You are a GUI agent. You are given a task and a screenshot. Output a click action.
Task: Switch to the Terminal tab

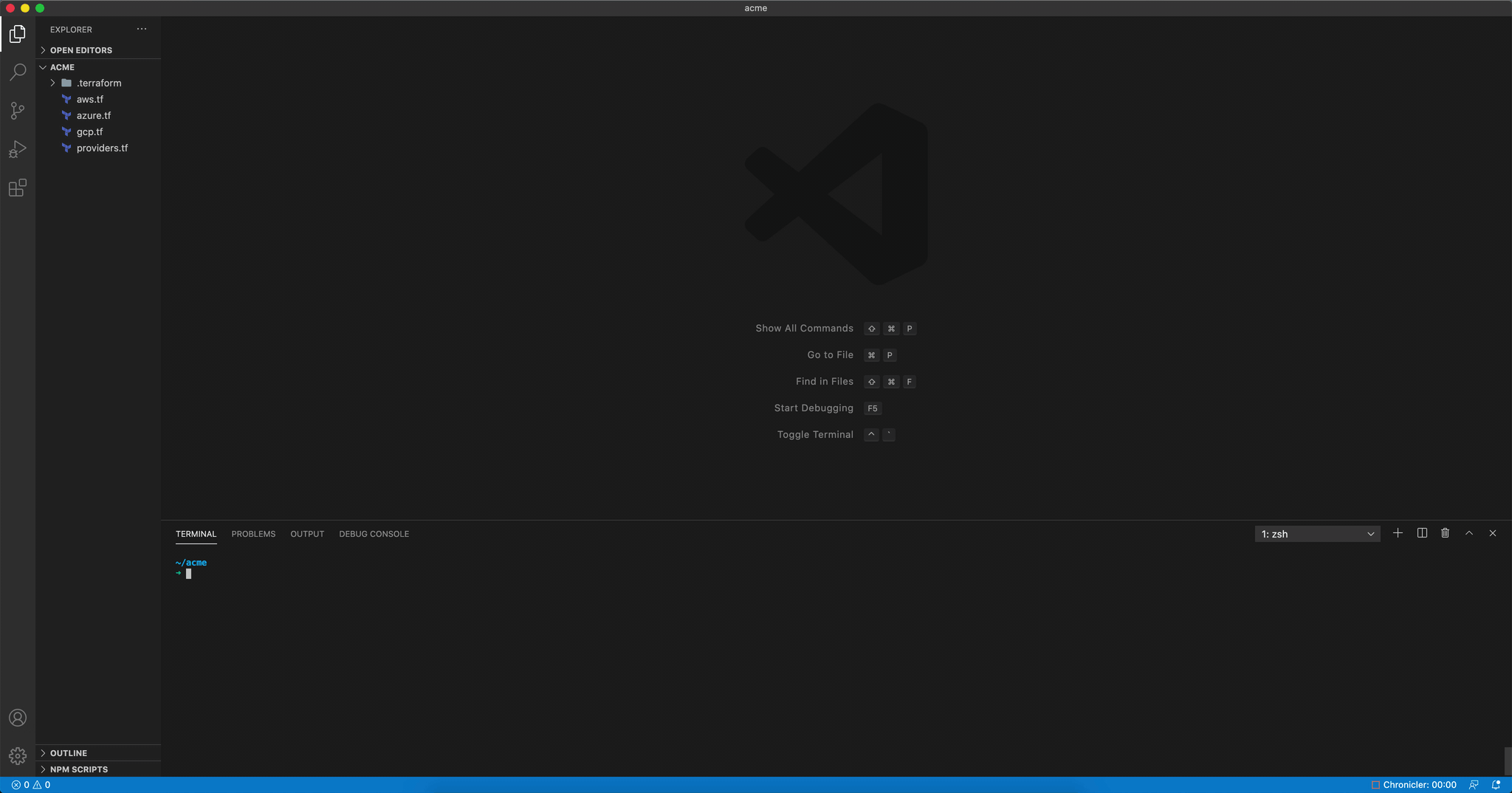point(196,534)
